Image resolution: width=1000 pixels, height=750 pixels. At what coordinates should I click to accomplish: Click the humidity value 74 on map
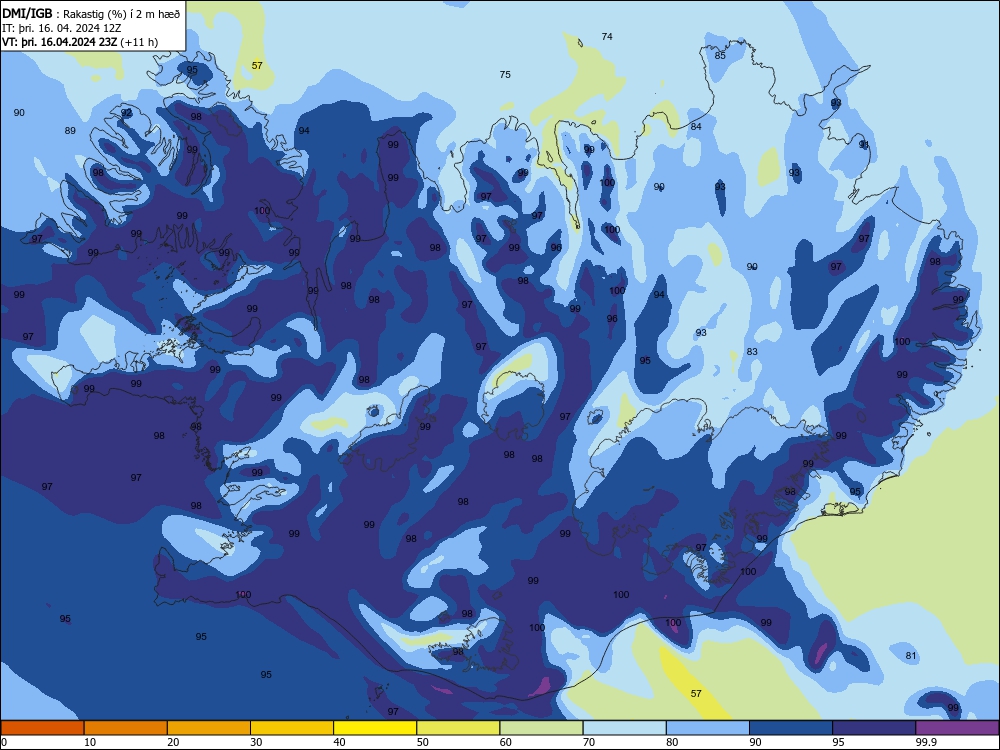pyautogui.click(x=607, y=37)
